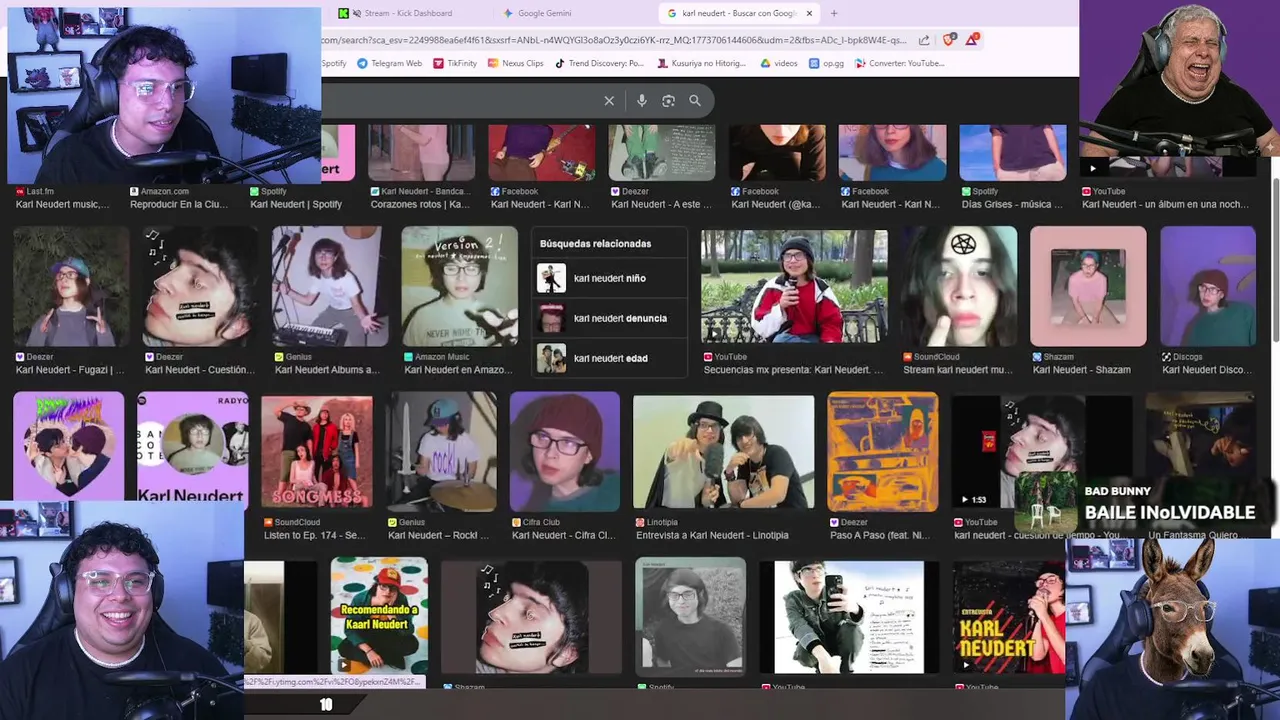Open the phone selfie tracklist image
Viewport: 1280px width, 720px height.
coord(849,615)
